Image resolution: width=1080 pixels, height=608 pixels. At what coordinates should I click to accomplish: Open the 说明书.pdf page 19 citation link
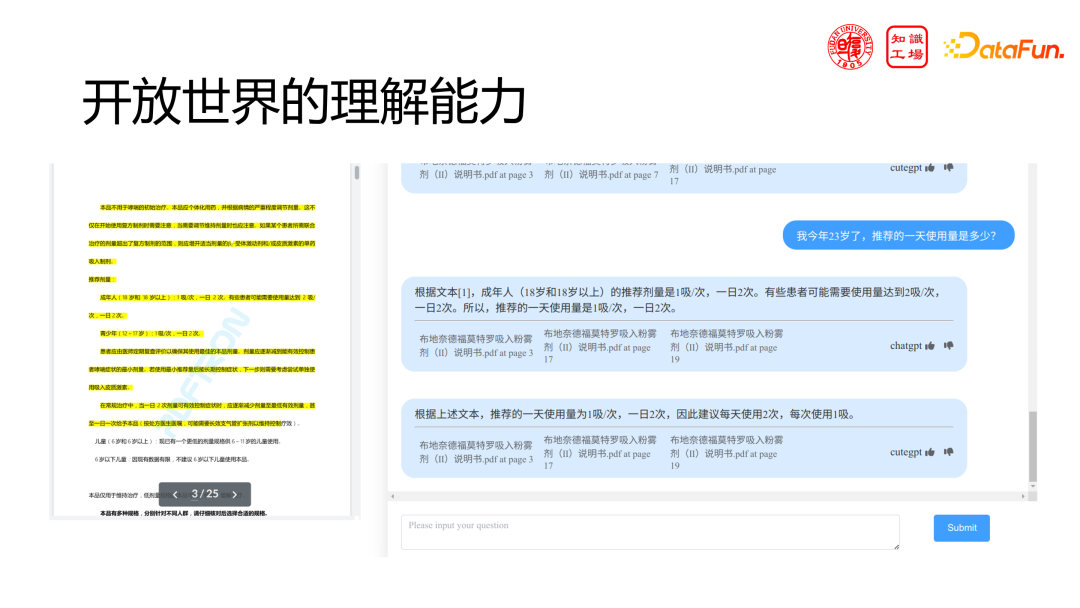pyautogui.click(x=725, y=347)
